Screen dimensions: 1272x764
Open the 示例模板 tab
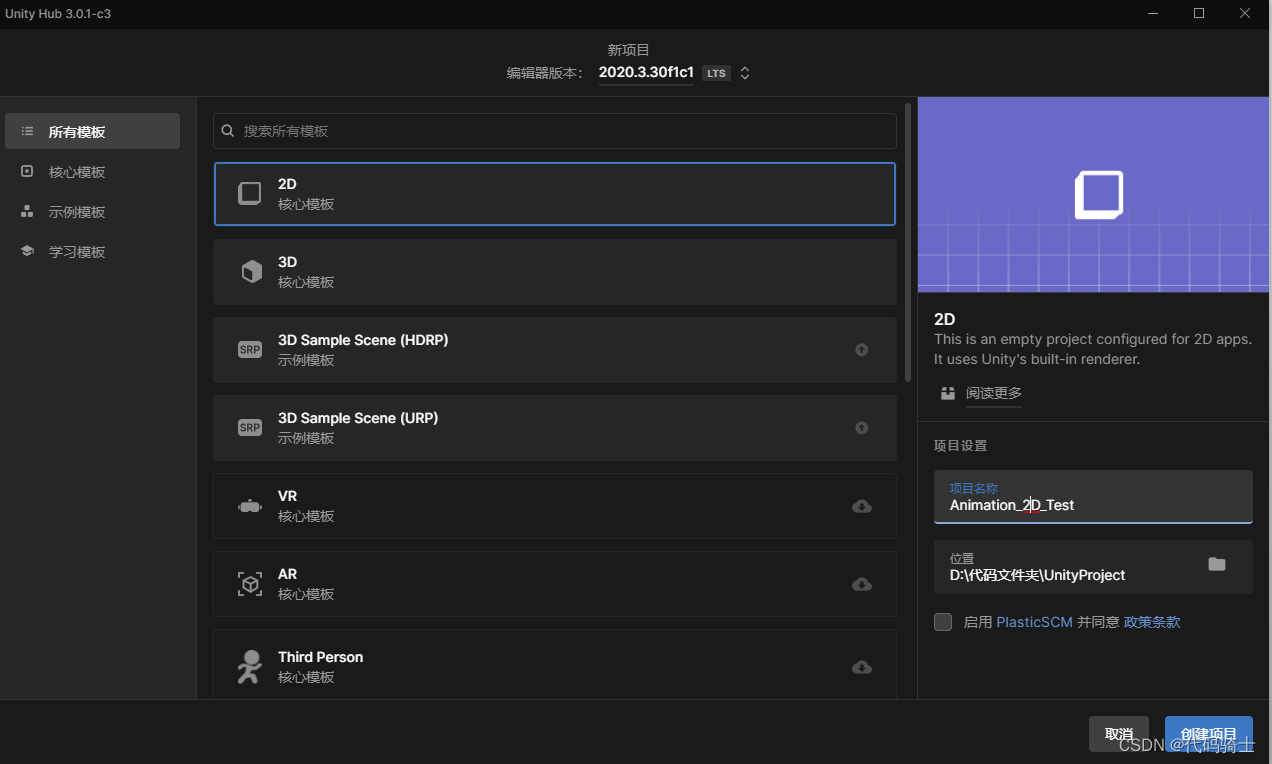pyautogui.click(x=92, y=212)
